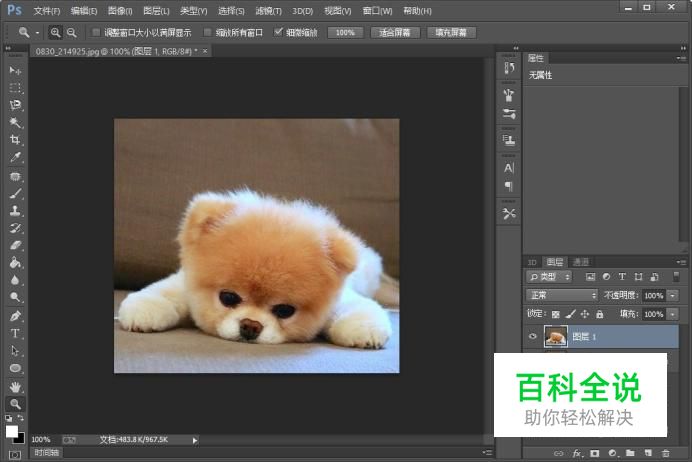The height and width of the screenshot is (462, 692).
Task: Select the Crop tool
Action: tap(15, 140)
